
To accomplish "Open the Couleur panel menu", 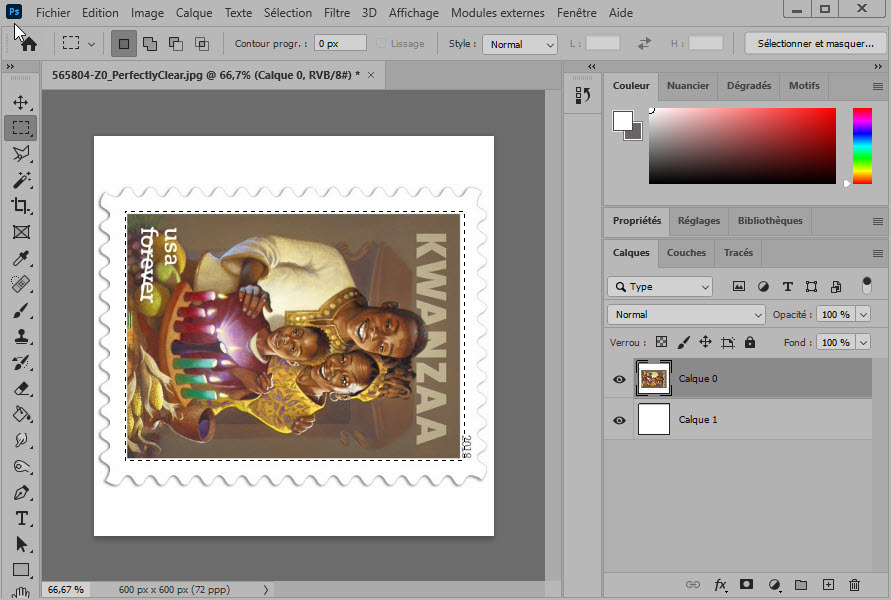I will [x=878, y=86].
